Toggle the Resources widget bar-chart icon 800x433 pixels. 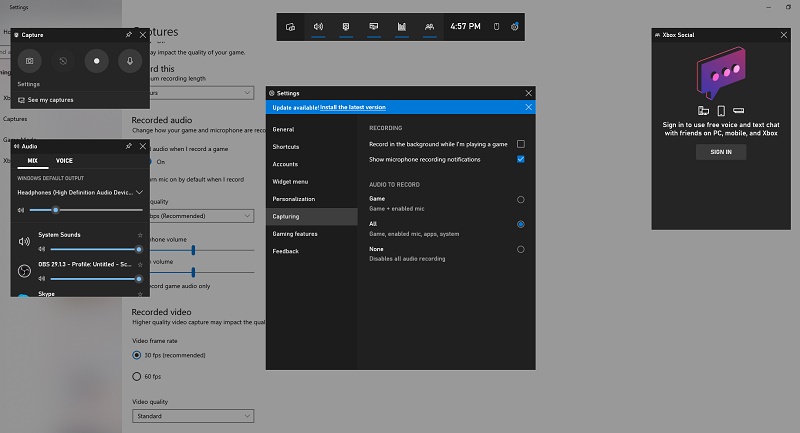(x=402, y=27)
